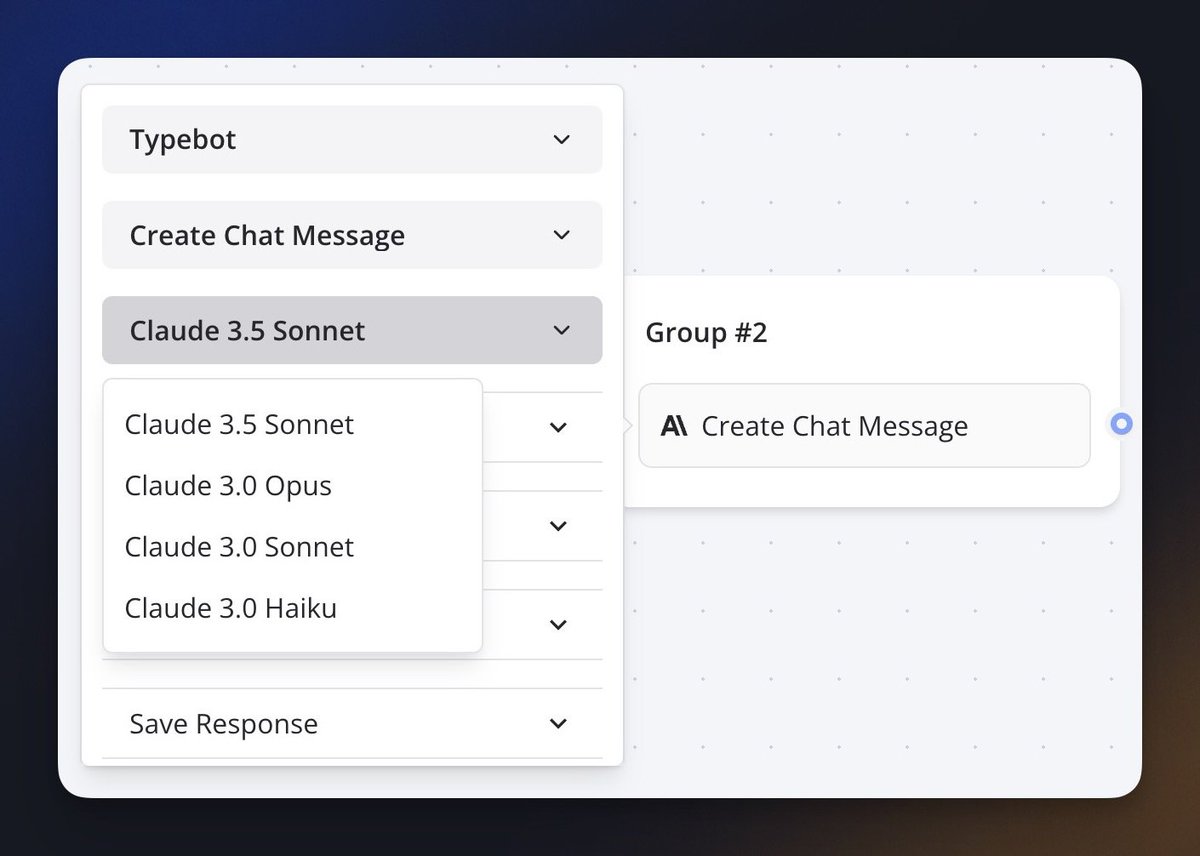Click the Group #2 title
The width and height of the screenshot is (1200, 856).
click(x=706, y=332)
